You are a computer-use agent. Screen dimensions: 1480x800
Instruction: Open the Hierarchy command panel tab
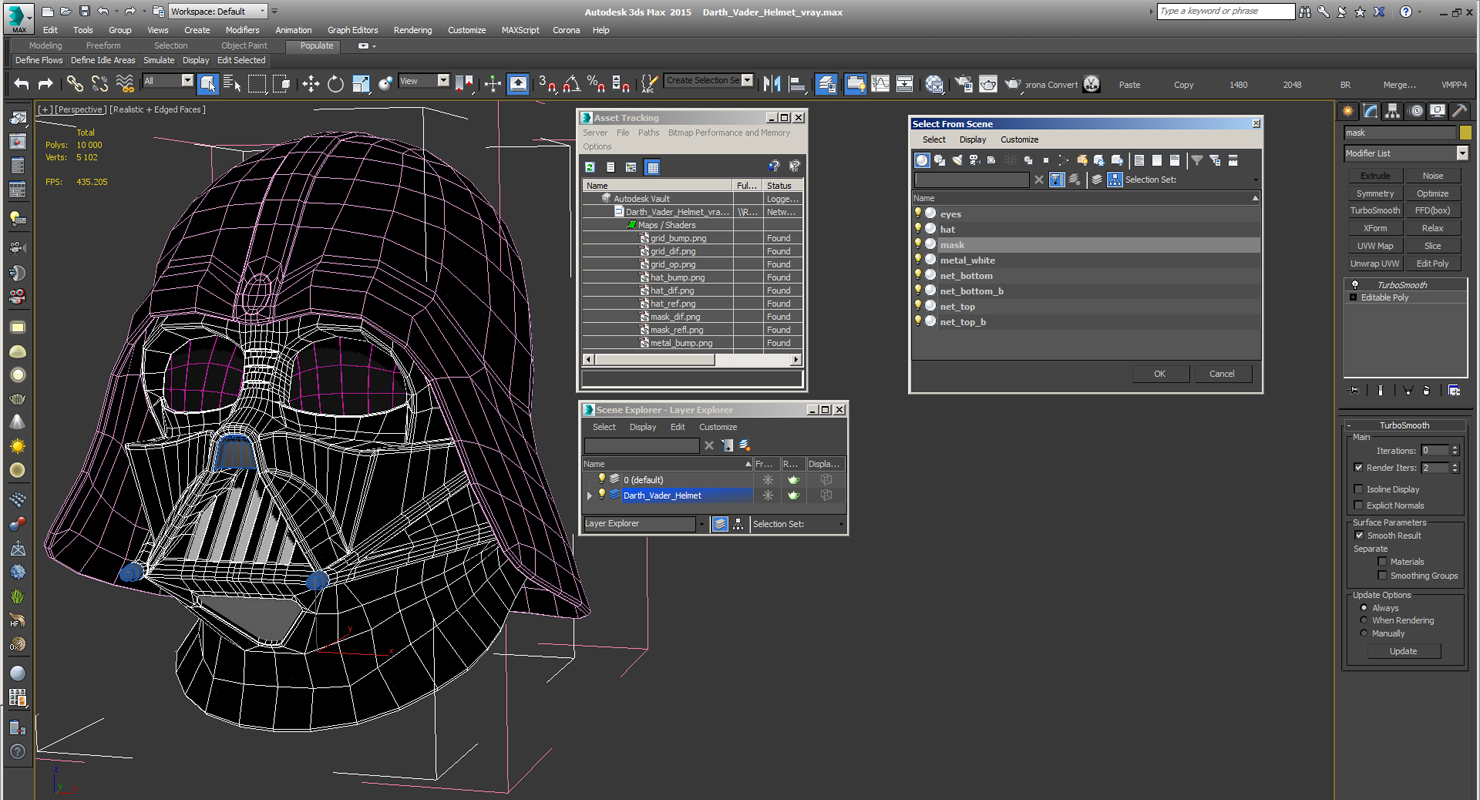pyautogui.click(x=1393, y=111)
